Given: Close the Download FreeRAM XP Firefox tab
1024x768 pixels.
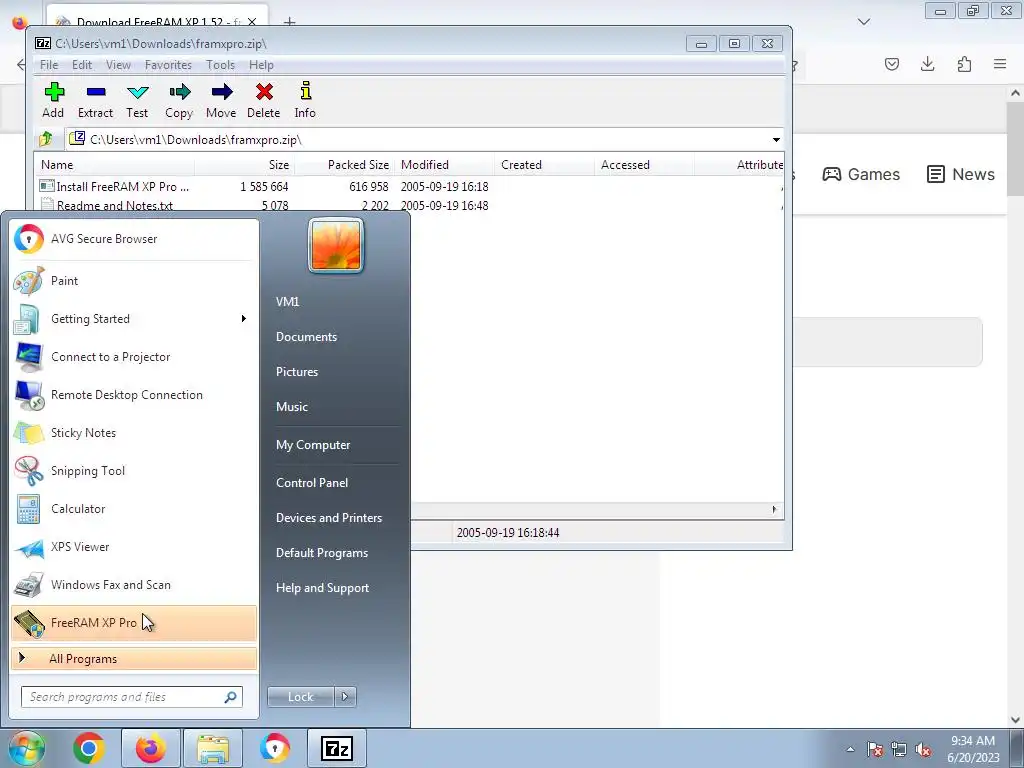Looking at the screenshot, I should [252, 22].
